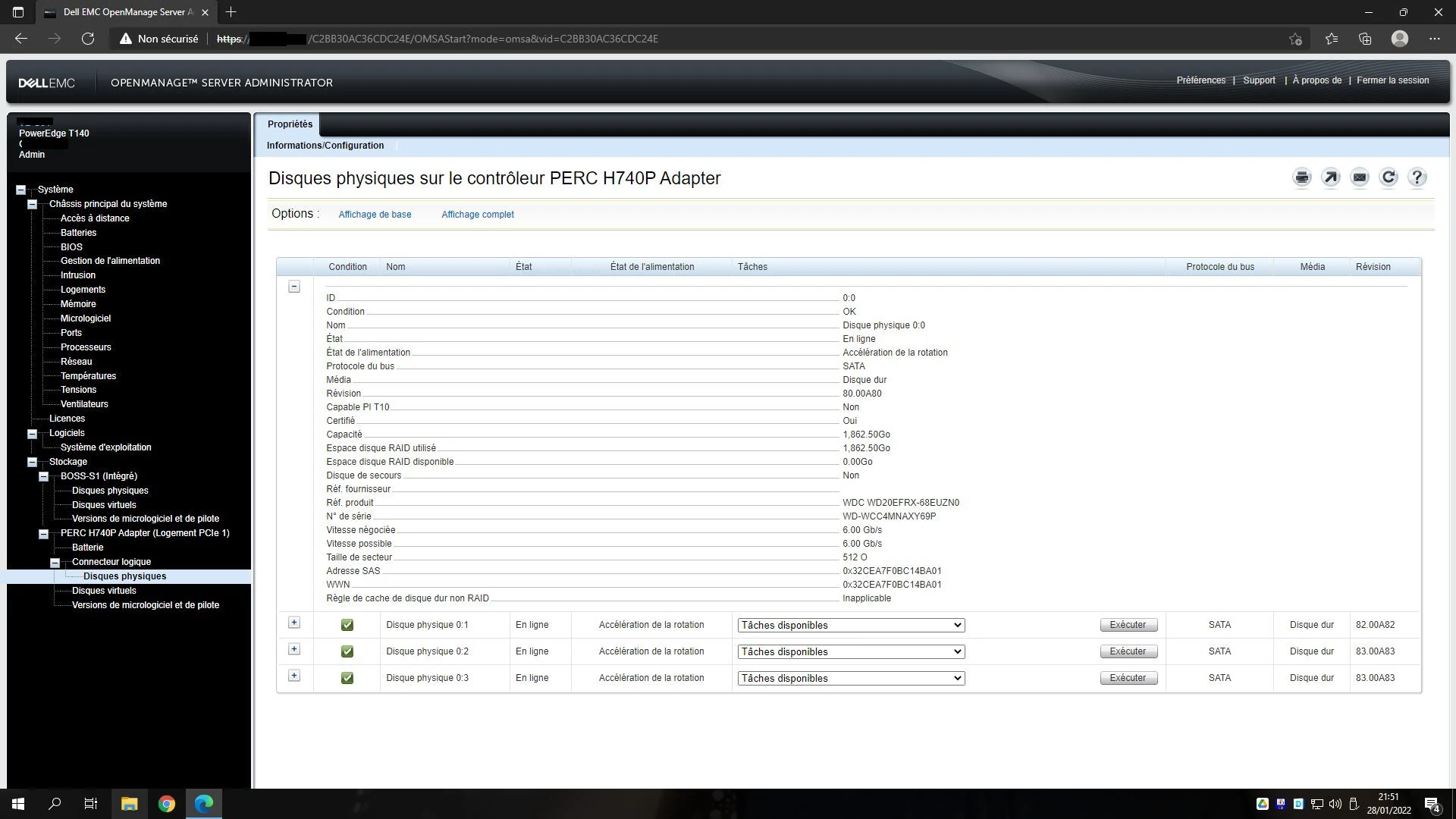Expand the Disque physique 0:2 row details
This screenshot has width=1456, height=819.
pos(294,649)
